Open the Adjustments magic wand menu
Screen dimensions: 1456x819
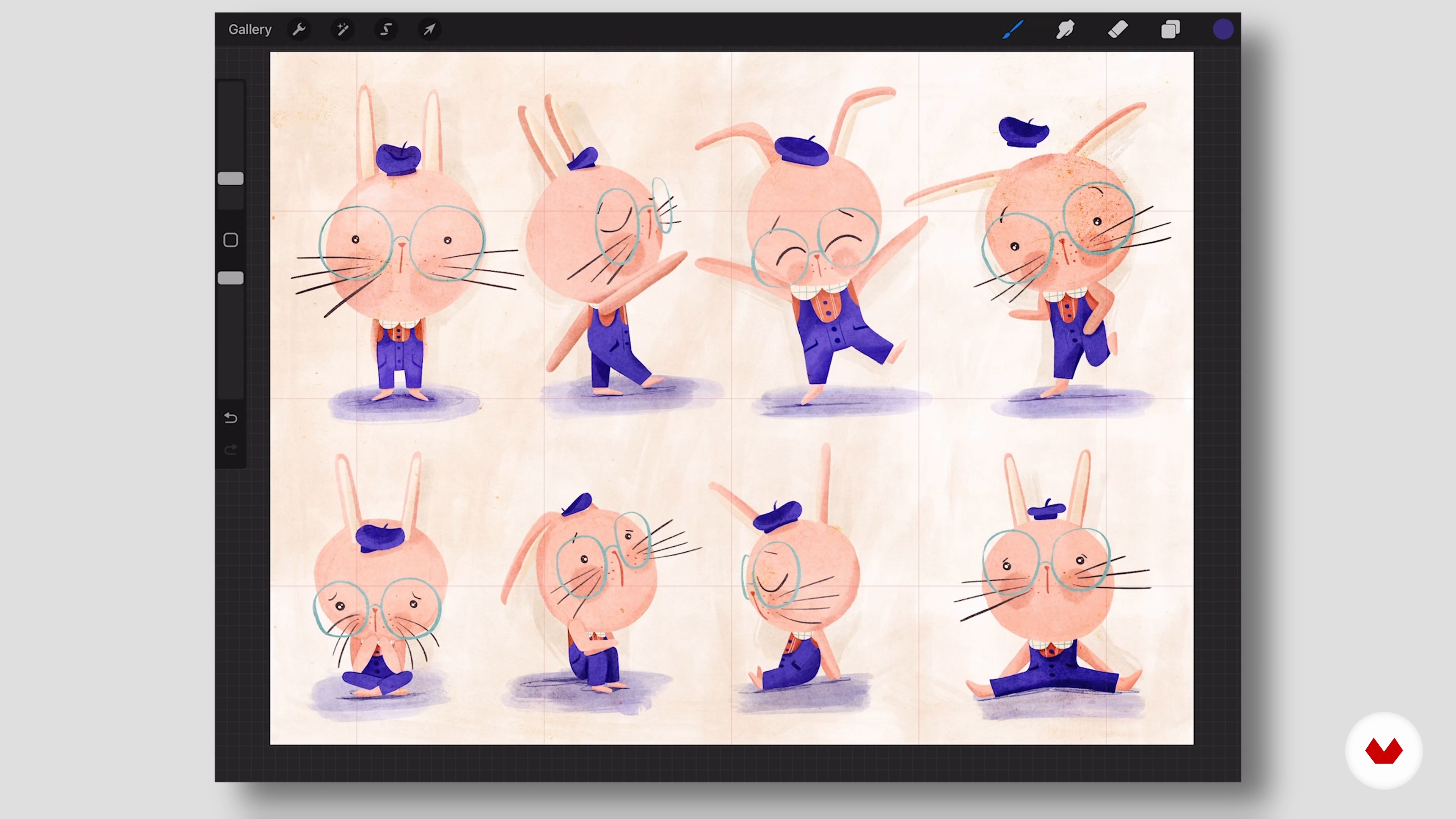[x=342, y=30]
